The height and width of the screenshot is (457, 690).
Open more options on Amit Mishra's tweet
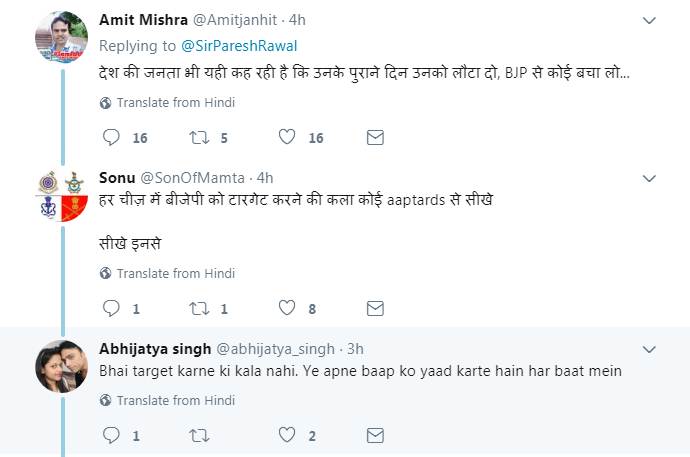pyautogui.click(x=649, y=20)
